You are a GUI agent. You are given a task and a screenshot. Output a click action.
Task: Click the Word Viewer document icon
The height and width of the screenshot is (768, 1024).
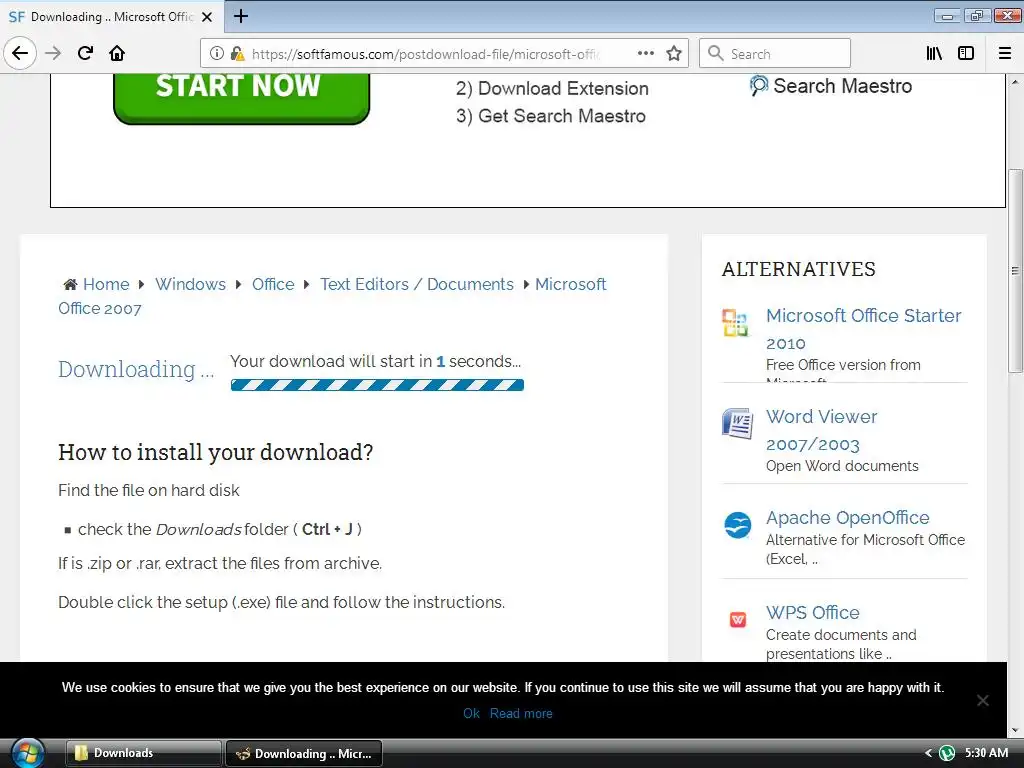click(737, 423)
